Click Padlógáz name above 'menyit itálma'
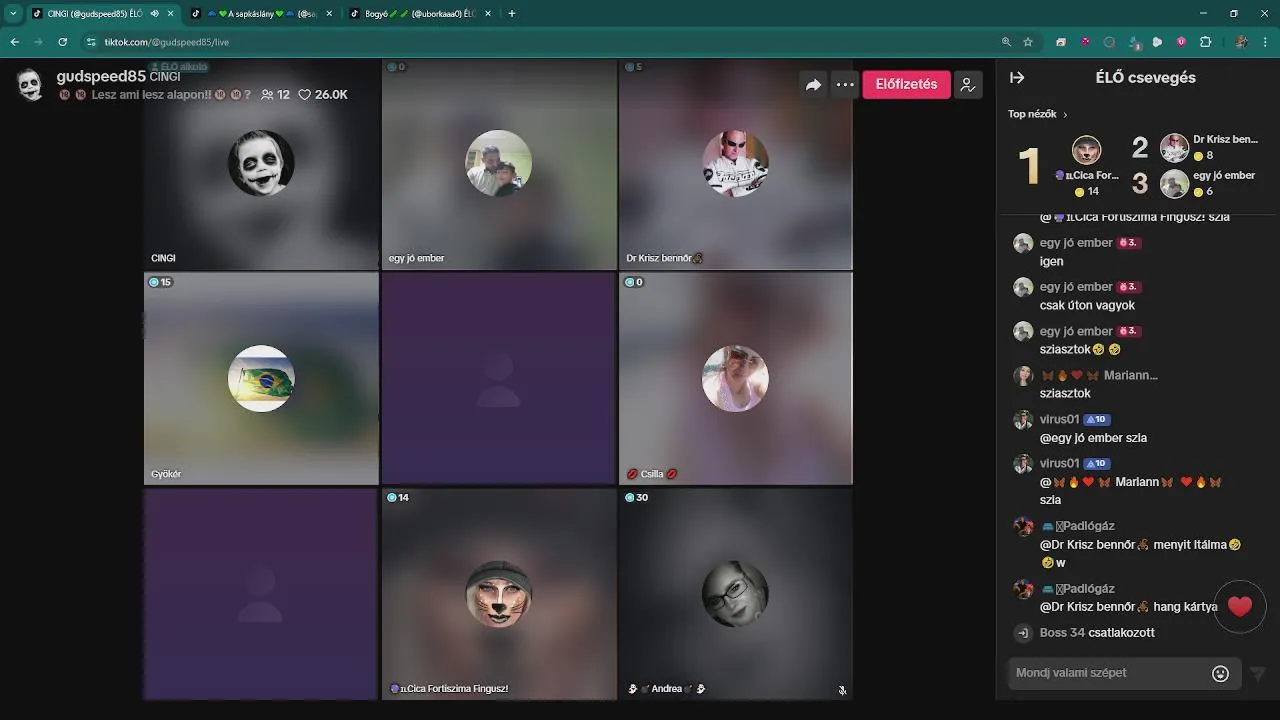The height and width of the screenshot is (720, 1280). [1086, 526]
